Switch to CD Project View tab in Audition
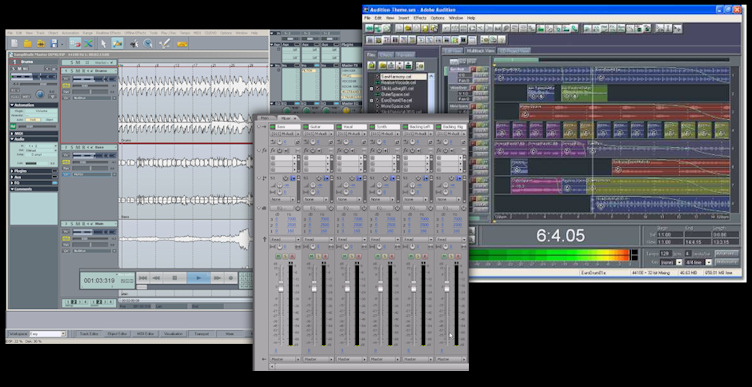The width and height of the screenshot is (752, 387). pos(514,50)
